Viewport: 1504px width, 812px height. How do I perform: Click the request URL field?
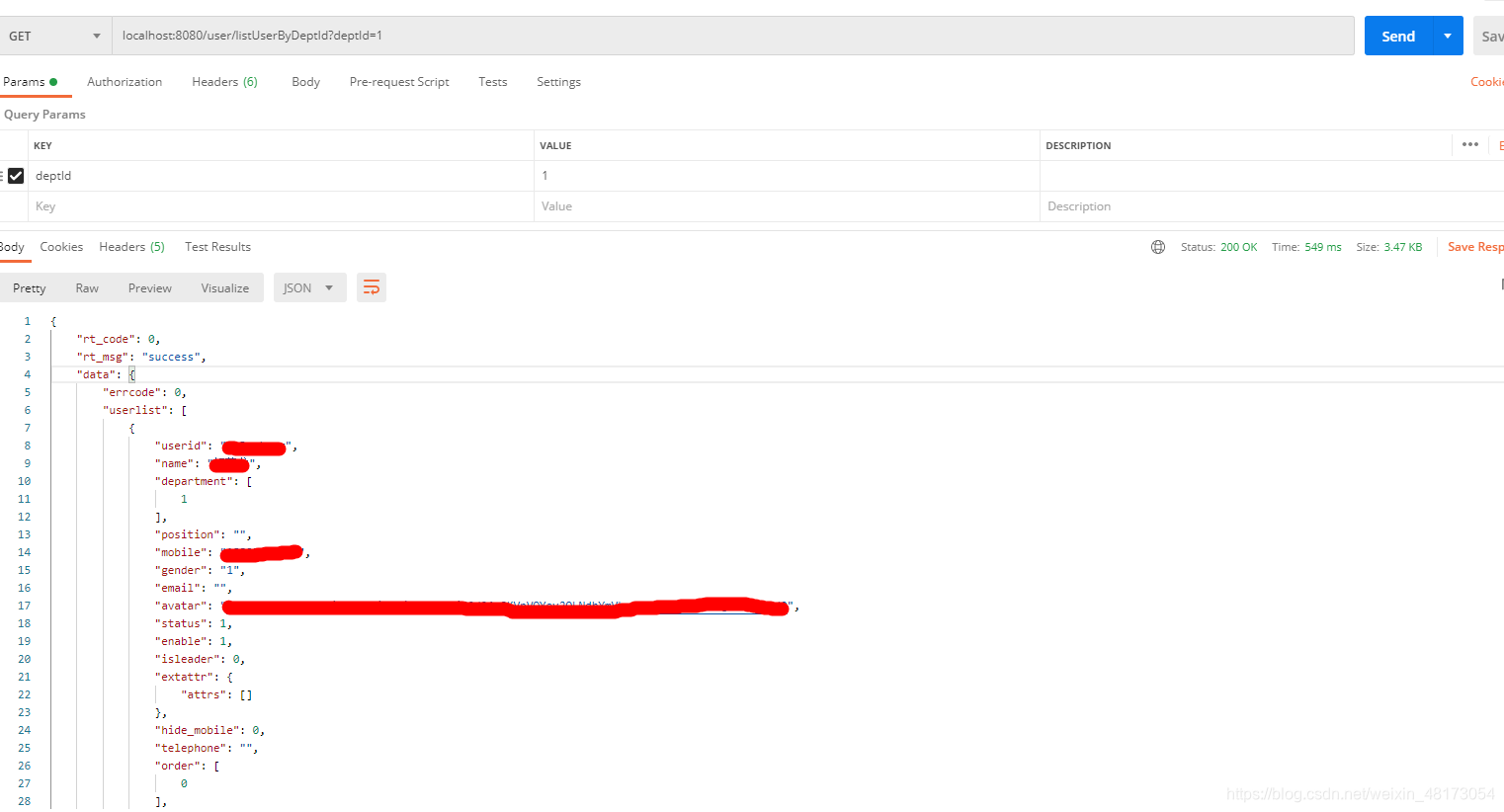732,36
